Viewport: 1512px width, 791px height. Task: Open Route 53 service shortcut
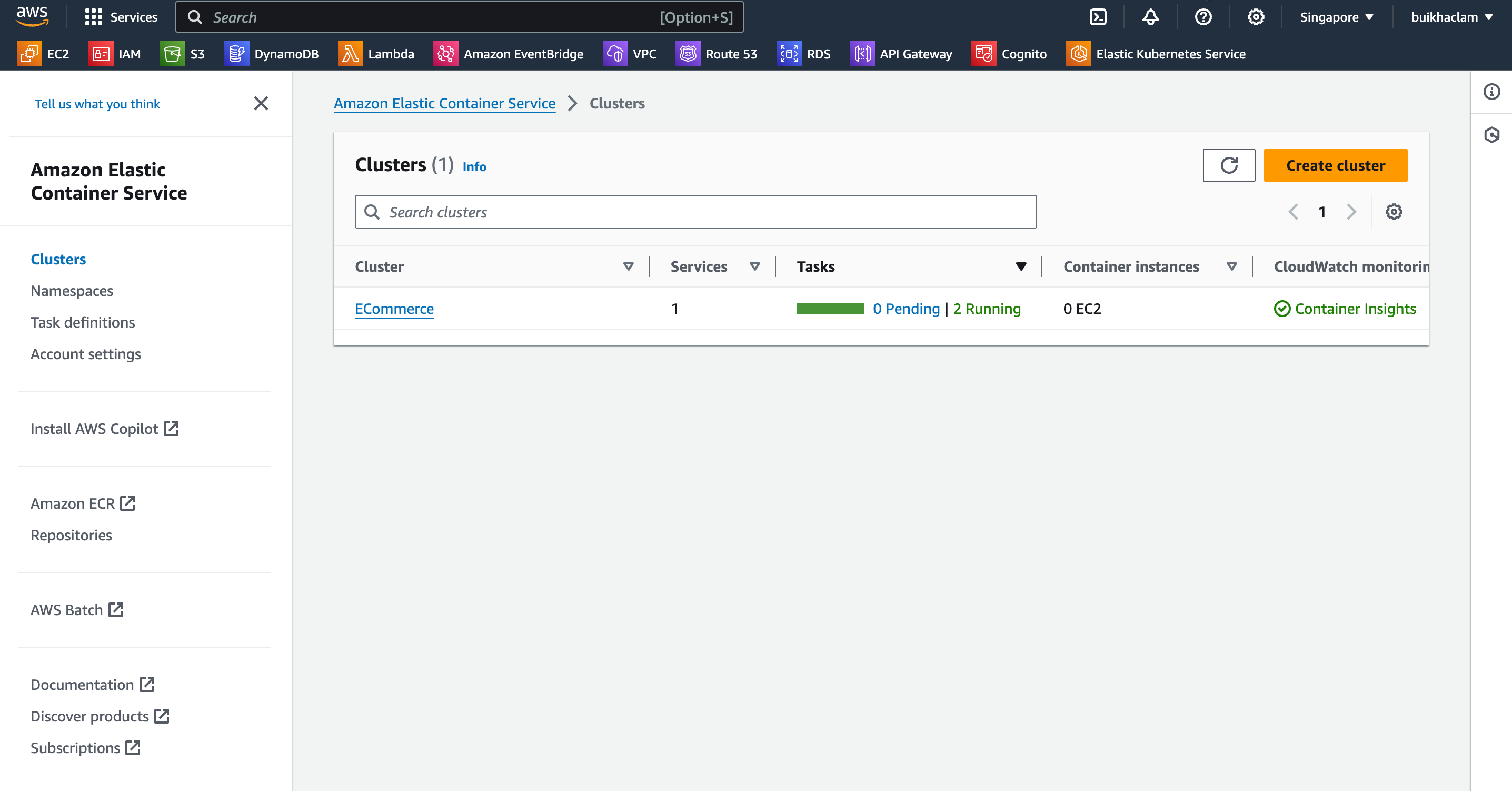click(717, 54)
